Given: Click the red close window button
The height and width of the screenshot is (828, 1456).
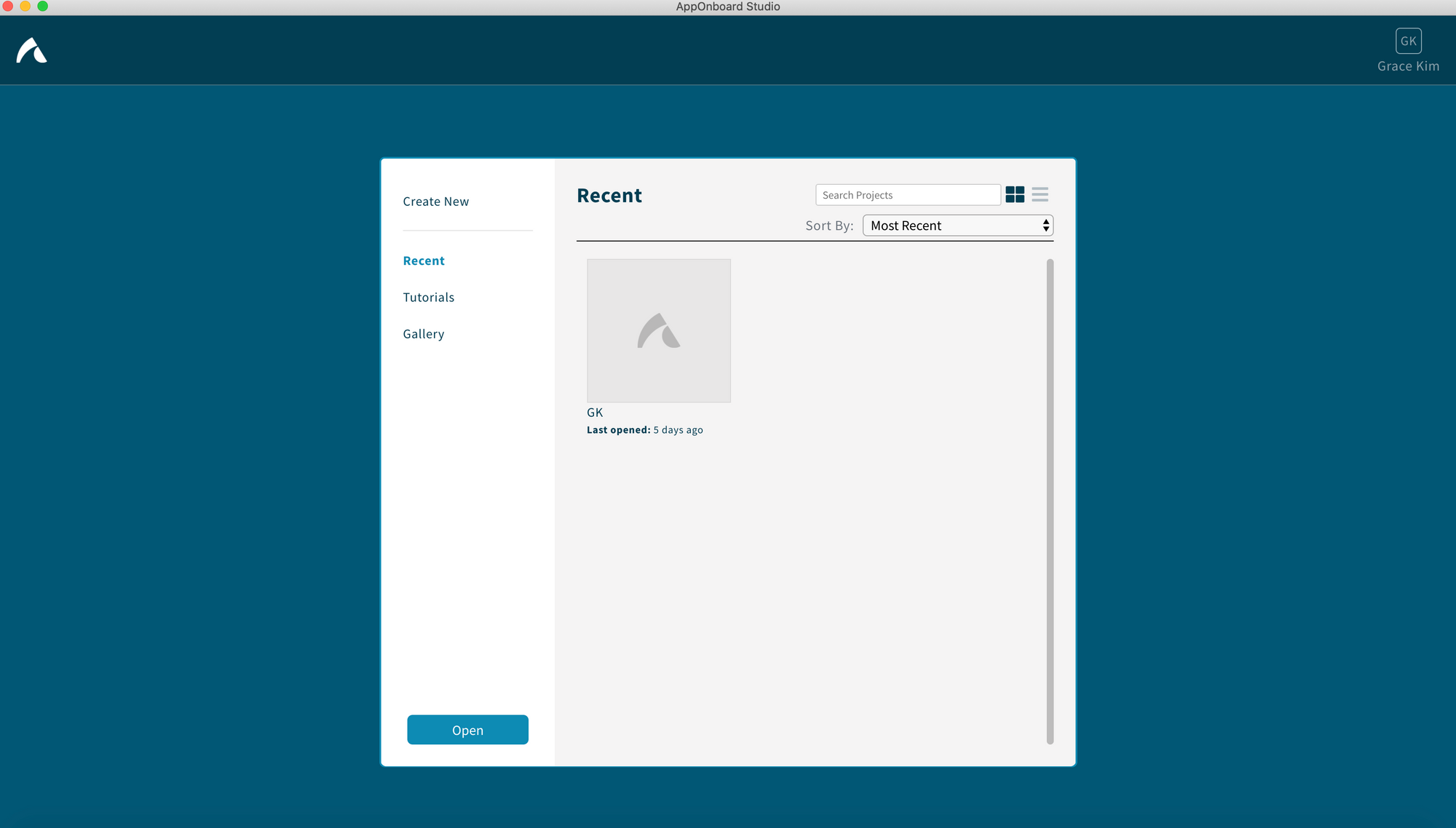Looking at the screenshot, I should (8, 6).
